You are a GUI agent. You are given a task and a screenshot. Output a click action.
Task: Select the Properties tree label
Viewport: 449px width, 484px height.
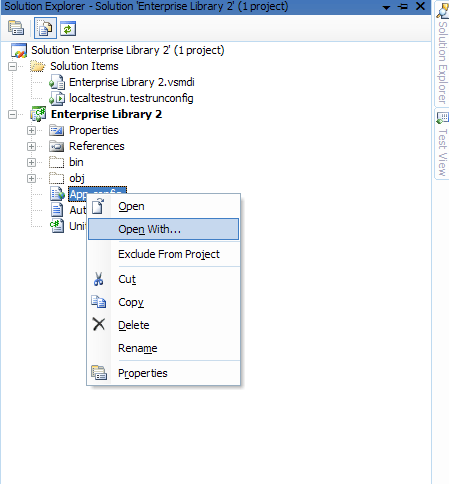click(94, 130)
